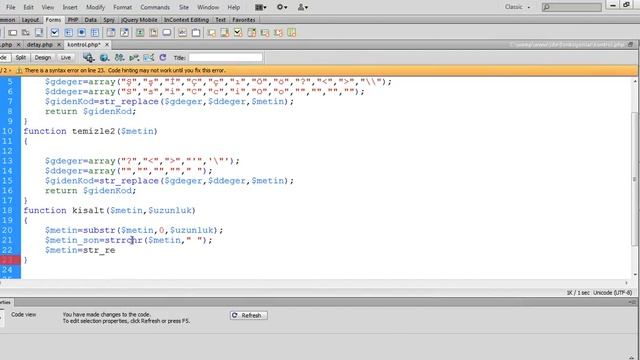The height and width of the screenshot is (360, 640).
Task: Insert a Select list/menu element
Action: 111,33
